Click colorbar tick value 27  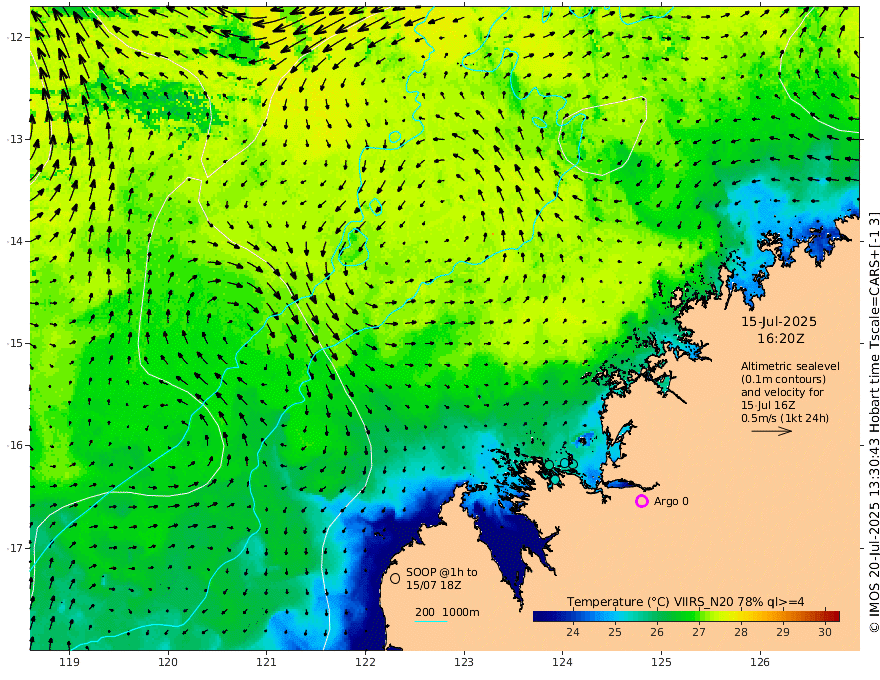click(699, 632)
